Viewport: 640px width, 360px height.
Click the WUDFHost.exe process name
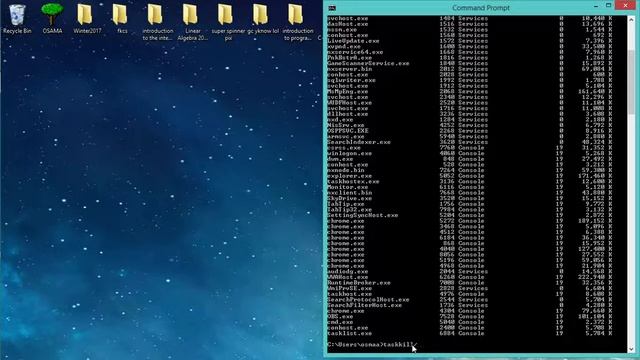coord(349,103)
